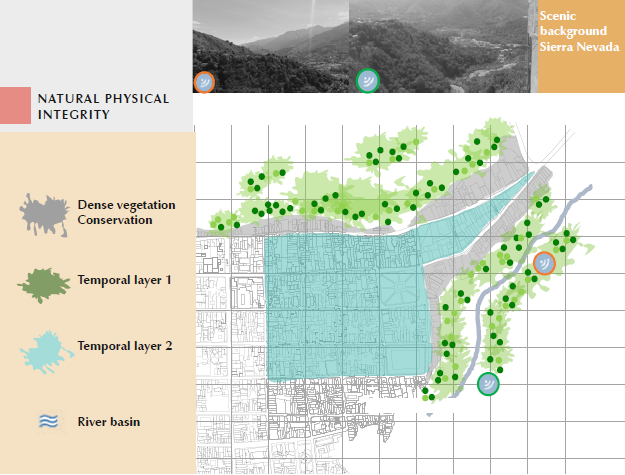Select the green-ringed river marker on the map
This screenshot has width=625, height=475.
click(x=488, y=382)
